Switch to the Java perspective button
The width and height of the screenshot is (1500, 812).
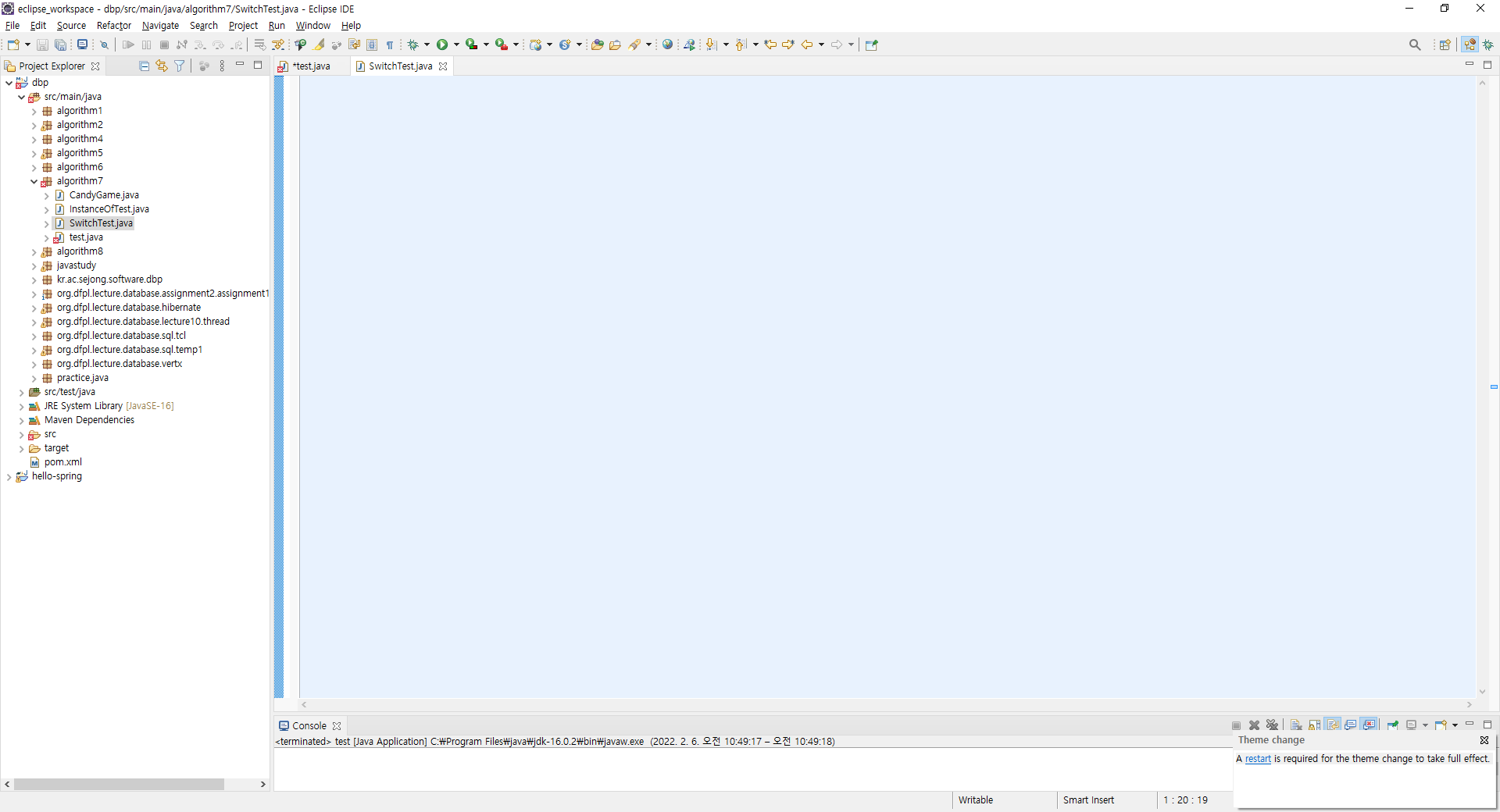click(x=1470, y=45)
